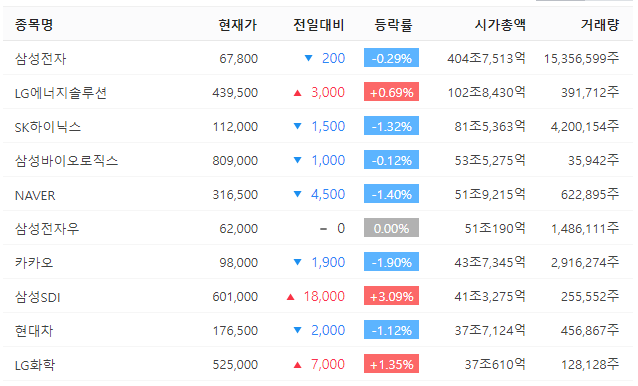This screenshot has height=386, width=638.
Task: Click the 현재가 column header
Action: coord(238,25)
